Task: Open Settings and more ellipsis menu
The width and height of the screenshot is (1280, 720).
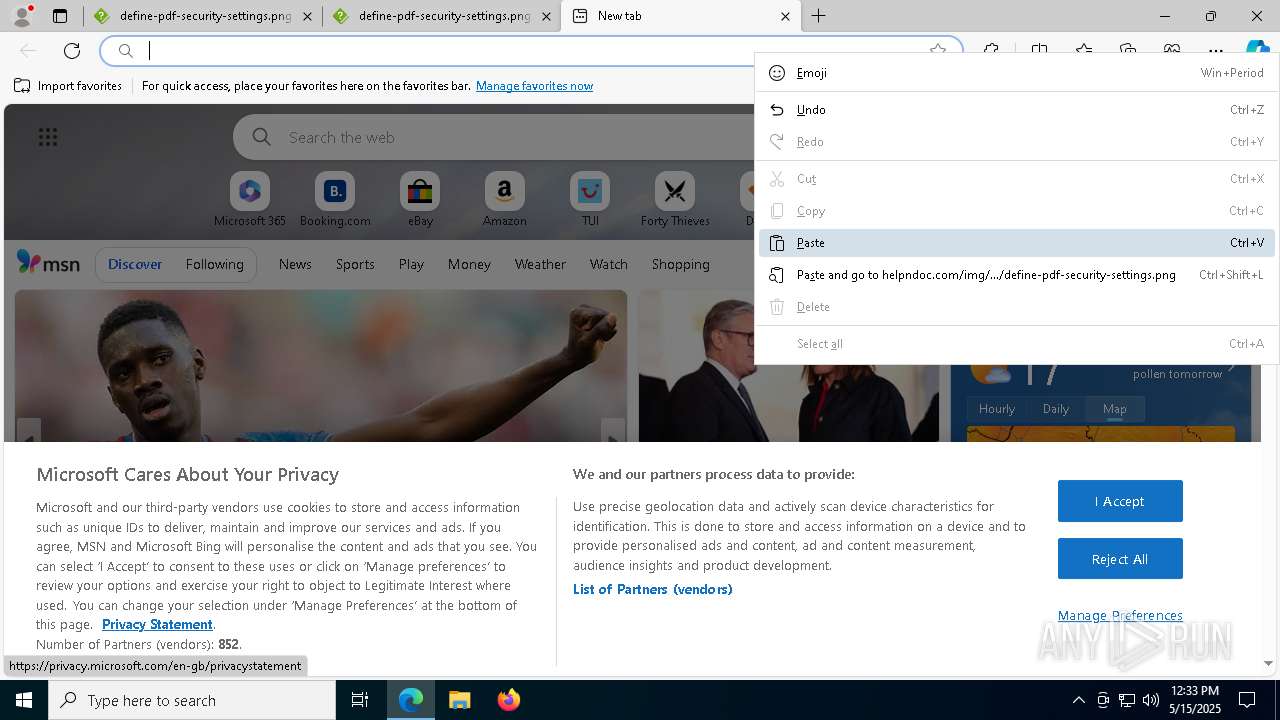Action: (1216, 51)
